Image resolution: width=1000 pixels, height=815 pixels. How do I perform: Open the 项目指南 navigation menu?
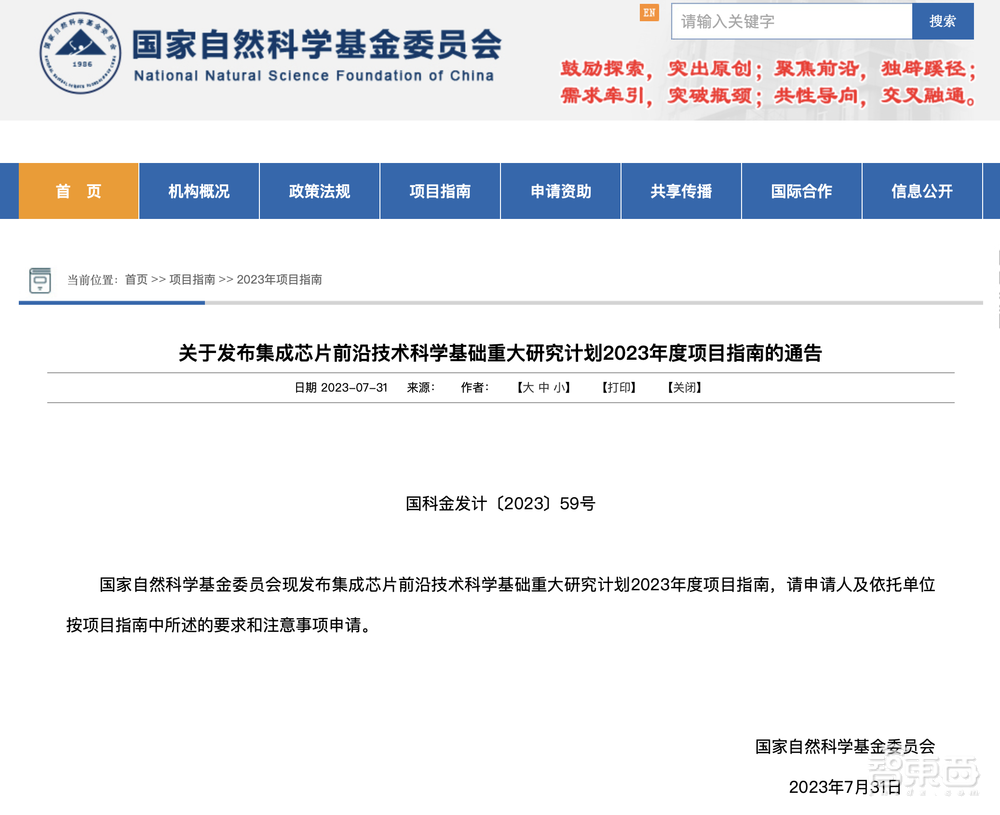click(440, 191)
